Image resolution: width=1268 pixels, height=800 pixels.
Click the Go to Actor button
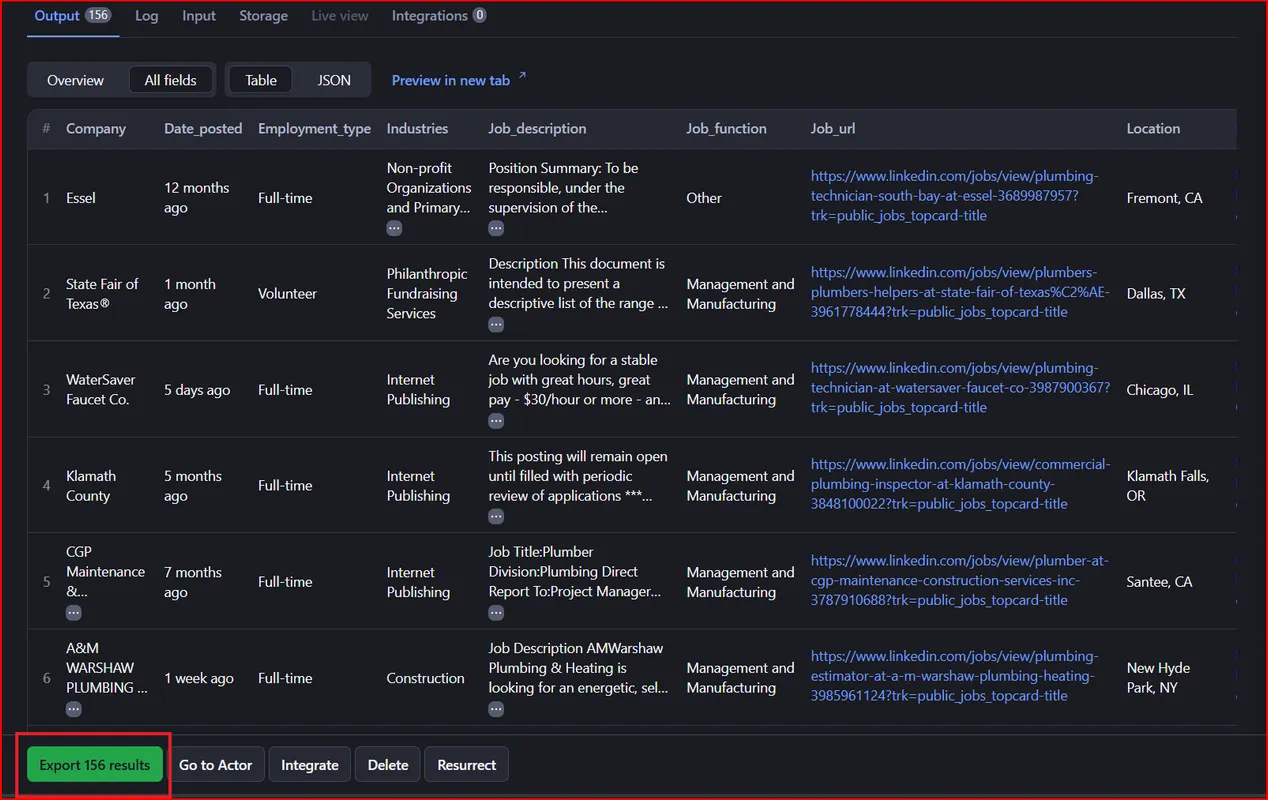tap(216, 765)
